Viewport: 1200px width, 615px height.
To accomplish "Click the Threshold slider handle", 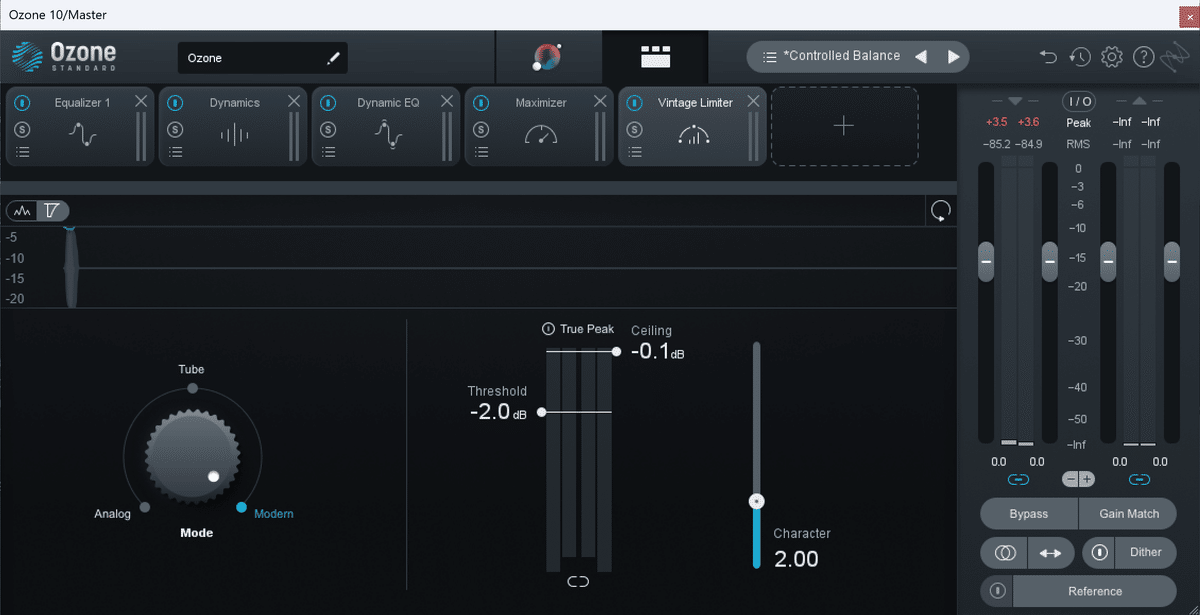I will [542, 412].
